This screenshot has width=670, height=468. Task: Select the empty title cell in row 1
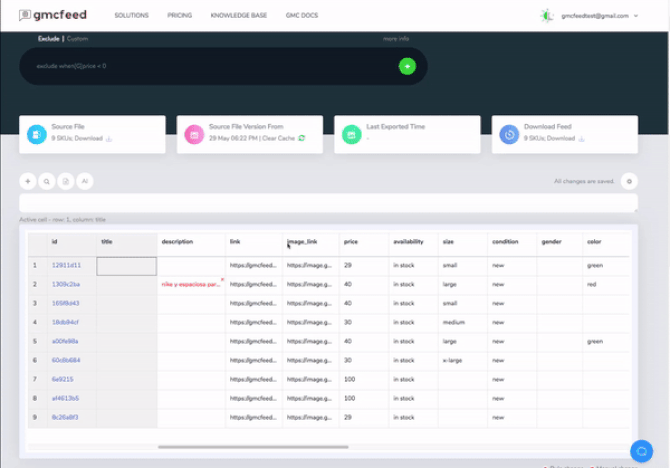(x=127, y=265)
